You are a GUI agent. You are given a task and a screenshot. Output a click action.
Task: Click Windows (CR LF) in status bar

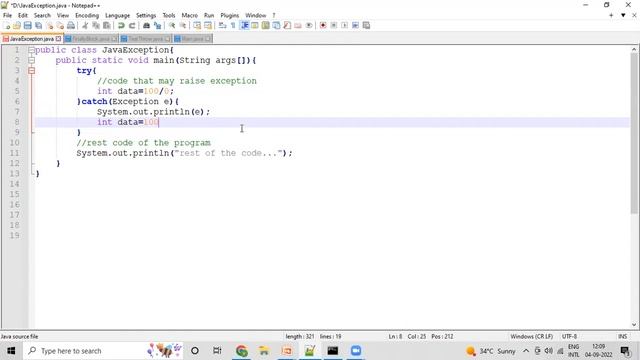pos(531,336)
